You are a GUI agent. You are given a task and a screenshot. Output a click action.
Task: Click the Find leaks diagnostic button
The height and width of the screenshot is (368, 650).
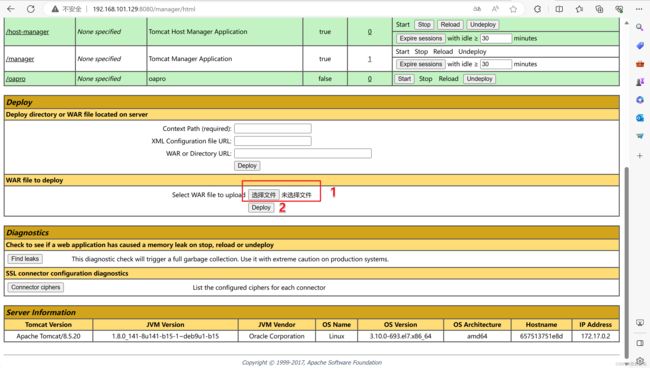click(x=25, y=259)
